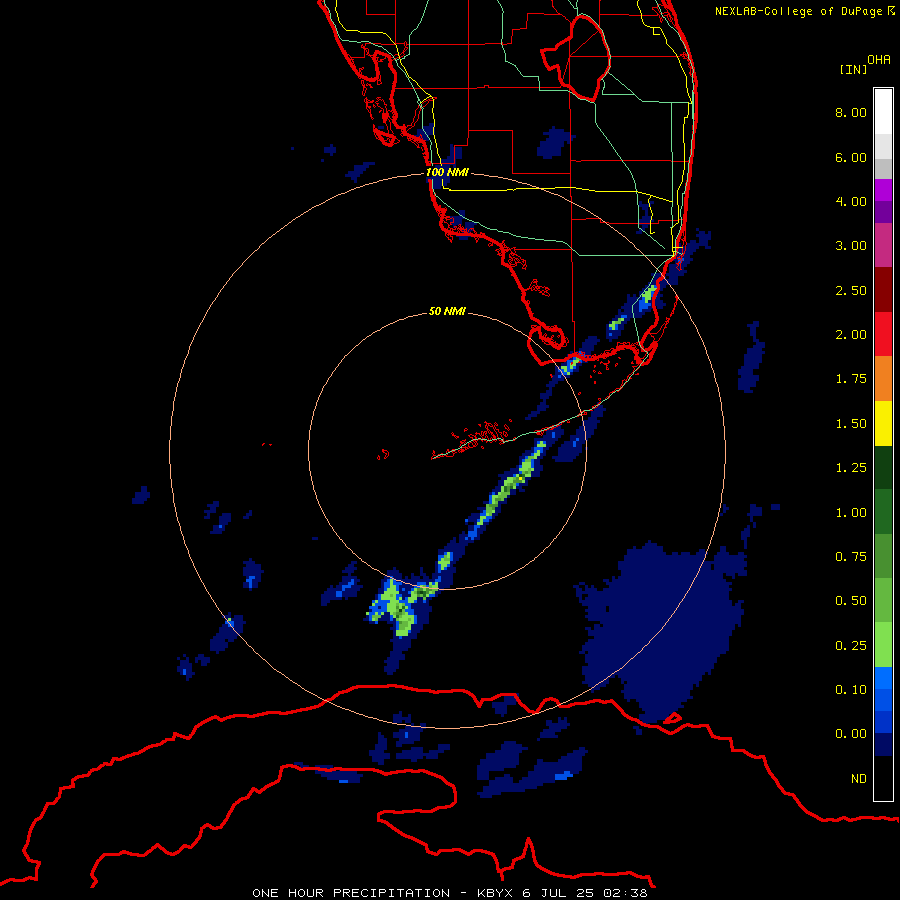Click the OHA product code label

click(879, 60)
